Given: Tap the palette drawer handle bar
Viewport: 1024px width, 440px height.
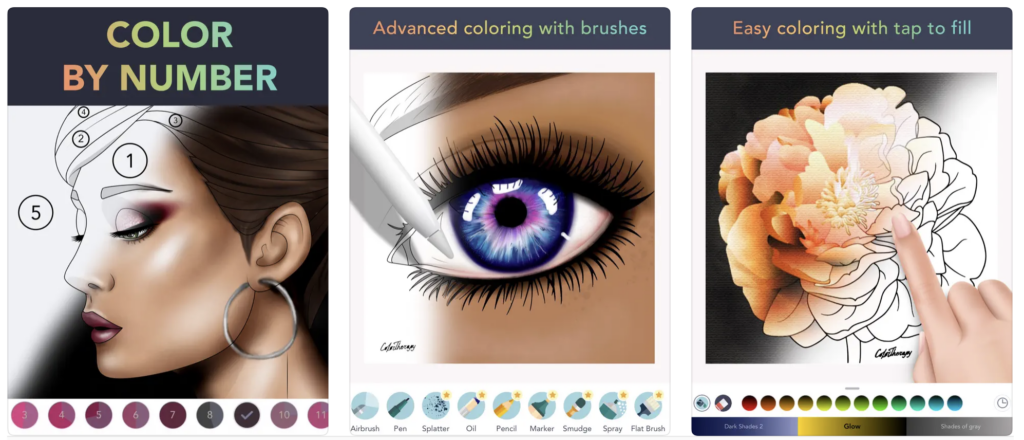Looking at the screenshot, I should click(852, 388).
